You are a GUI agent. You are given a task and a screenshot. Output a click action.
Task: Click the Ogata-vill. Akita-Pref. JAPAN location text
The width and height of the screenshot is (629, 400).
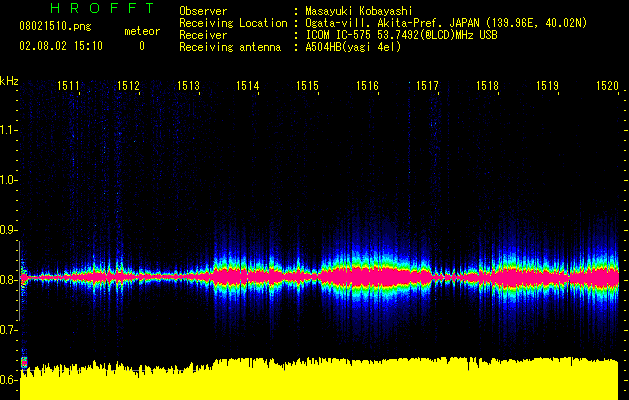click(446, 23)
